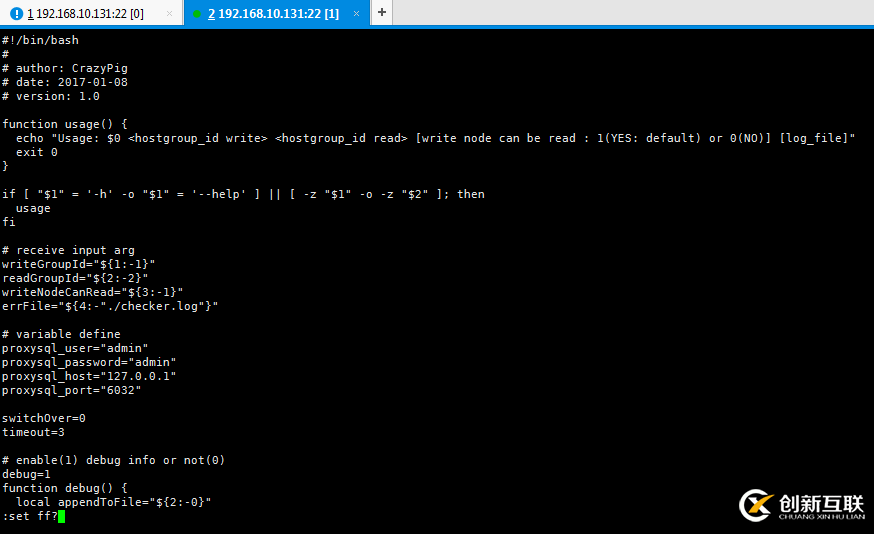Click the 'function usage() {' line
This screenshot has height=534, width=874.
65,124
